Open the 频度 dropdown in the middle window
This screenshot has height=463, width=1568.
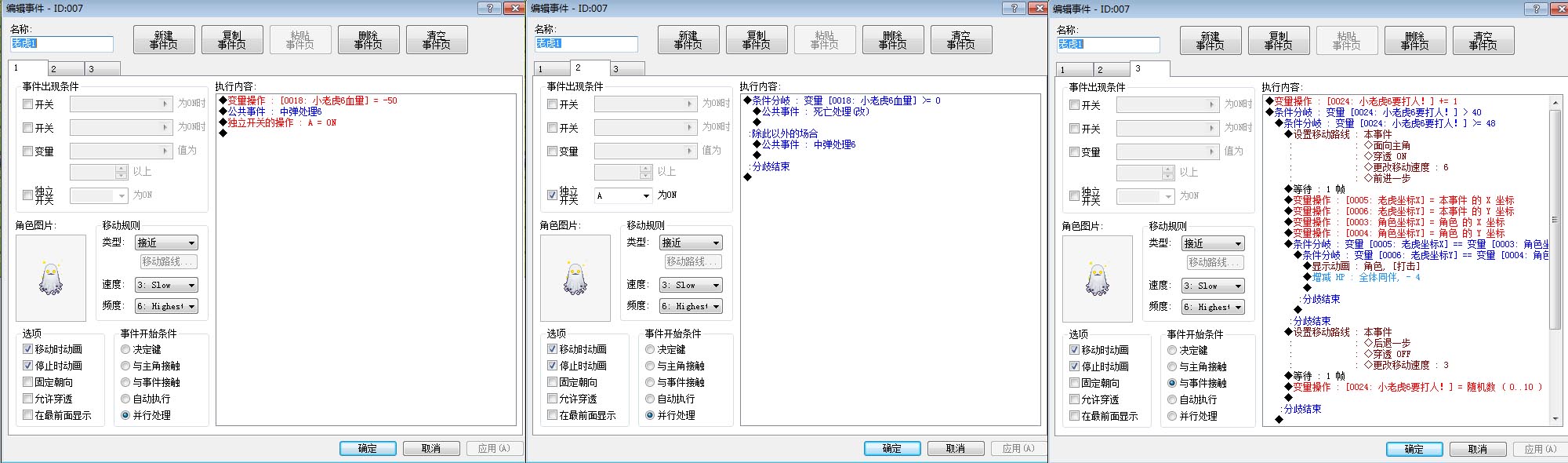691,306
